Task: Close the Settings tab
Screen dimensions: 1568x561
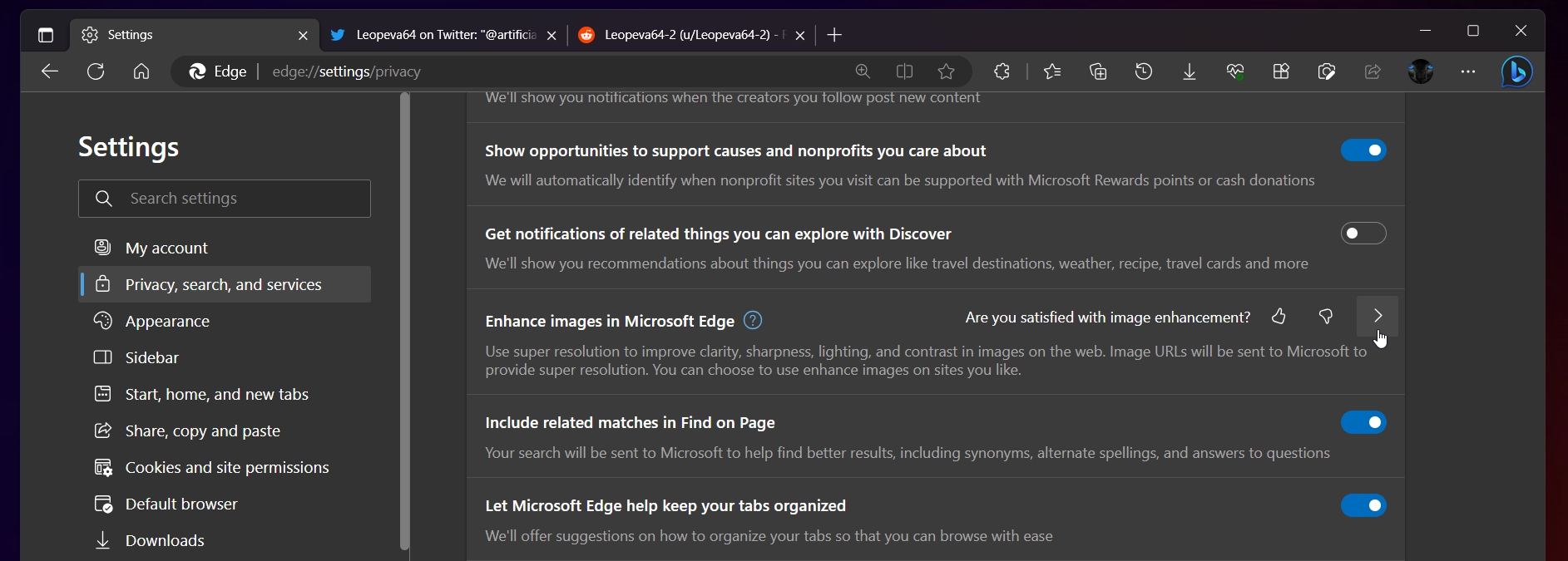Action: pyautogui.click(x=303, y=36)
